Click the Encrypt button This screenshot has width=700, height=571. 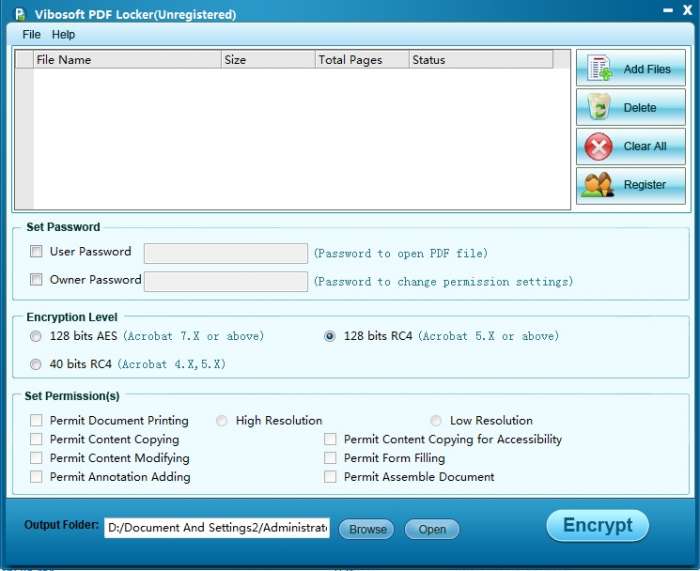(x=597, y=525)
